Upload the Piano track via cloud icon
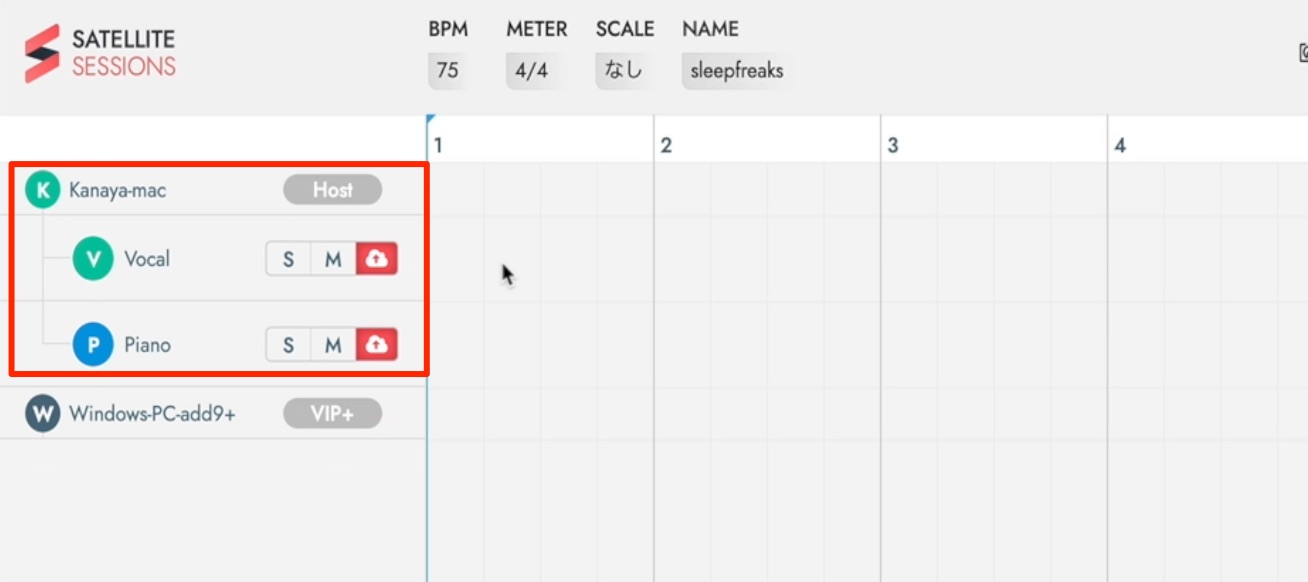The height and width of the screenshot is (582, 1308). 377,345
